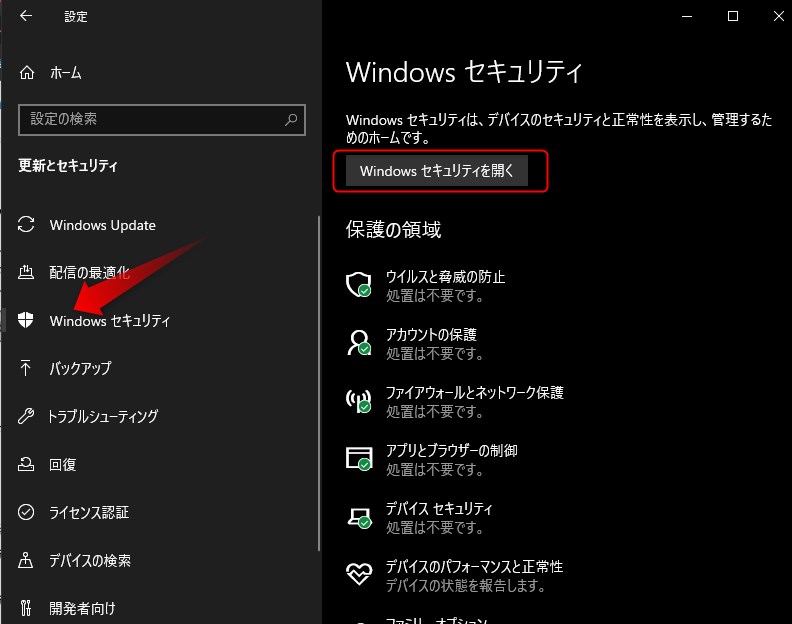Image resolution: width=792 pixels, height=624 pixels.
Task: Click the device security laptop icon
Action: click(x=360, y=517)
